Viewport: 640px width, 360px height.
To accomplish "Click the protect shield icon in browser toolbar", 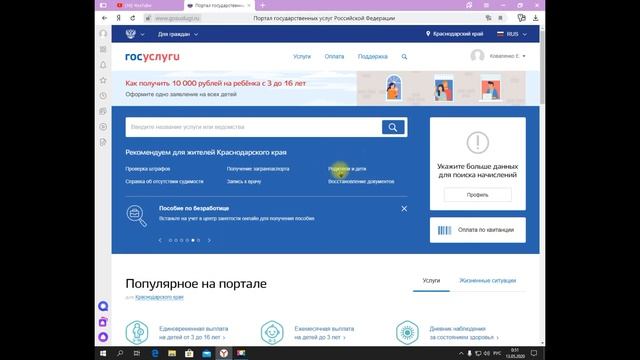I will [521, 18].
